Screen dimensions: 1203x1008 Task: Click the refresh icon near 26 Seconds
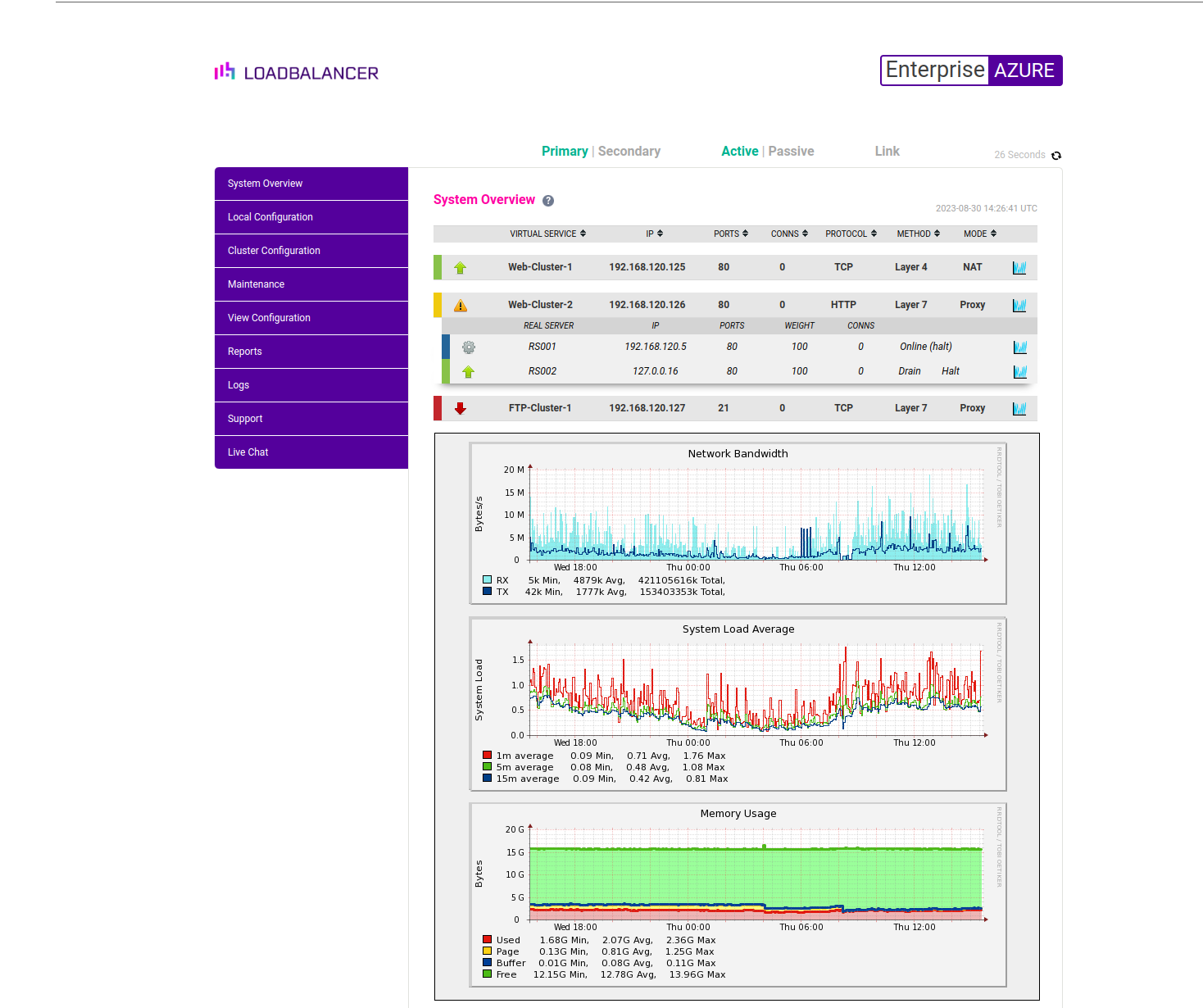1055,155
